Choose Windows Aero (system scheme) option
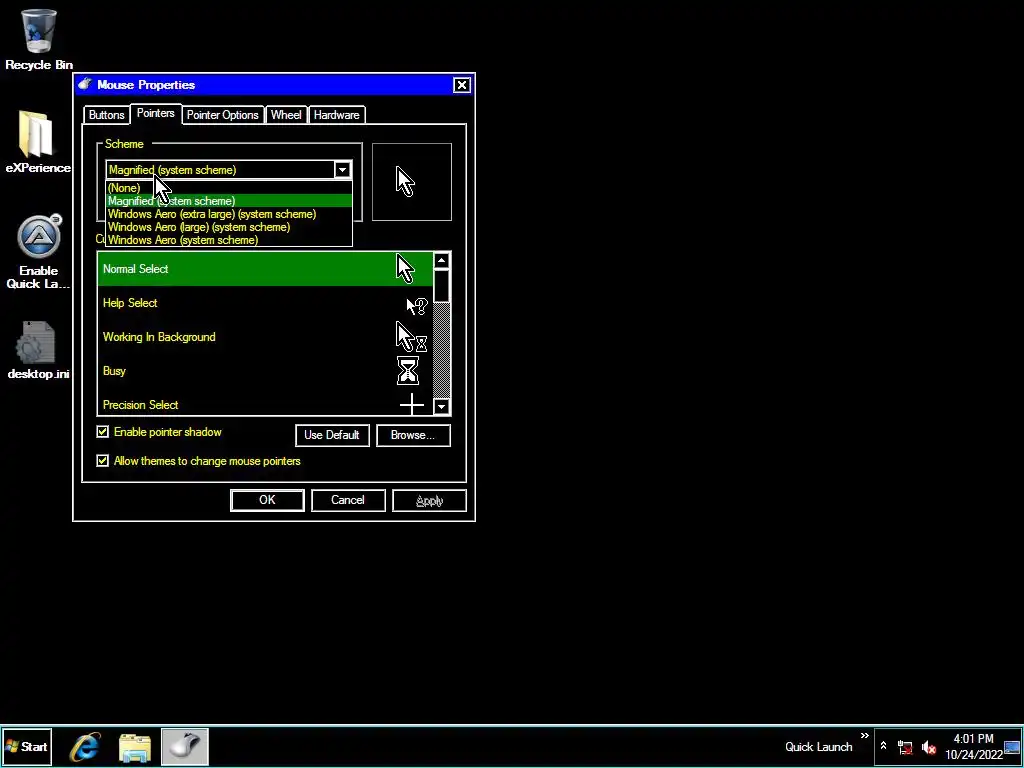Image resolution: width=1024 pixels, height=768 pixels. (x=229, y=240)
